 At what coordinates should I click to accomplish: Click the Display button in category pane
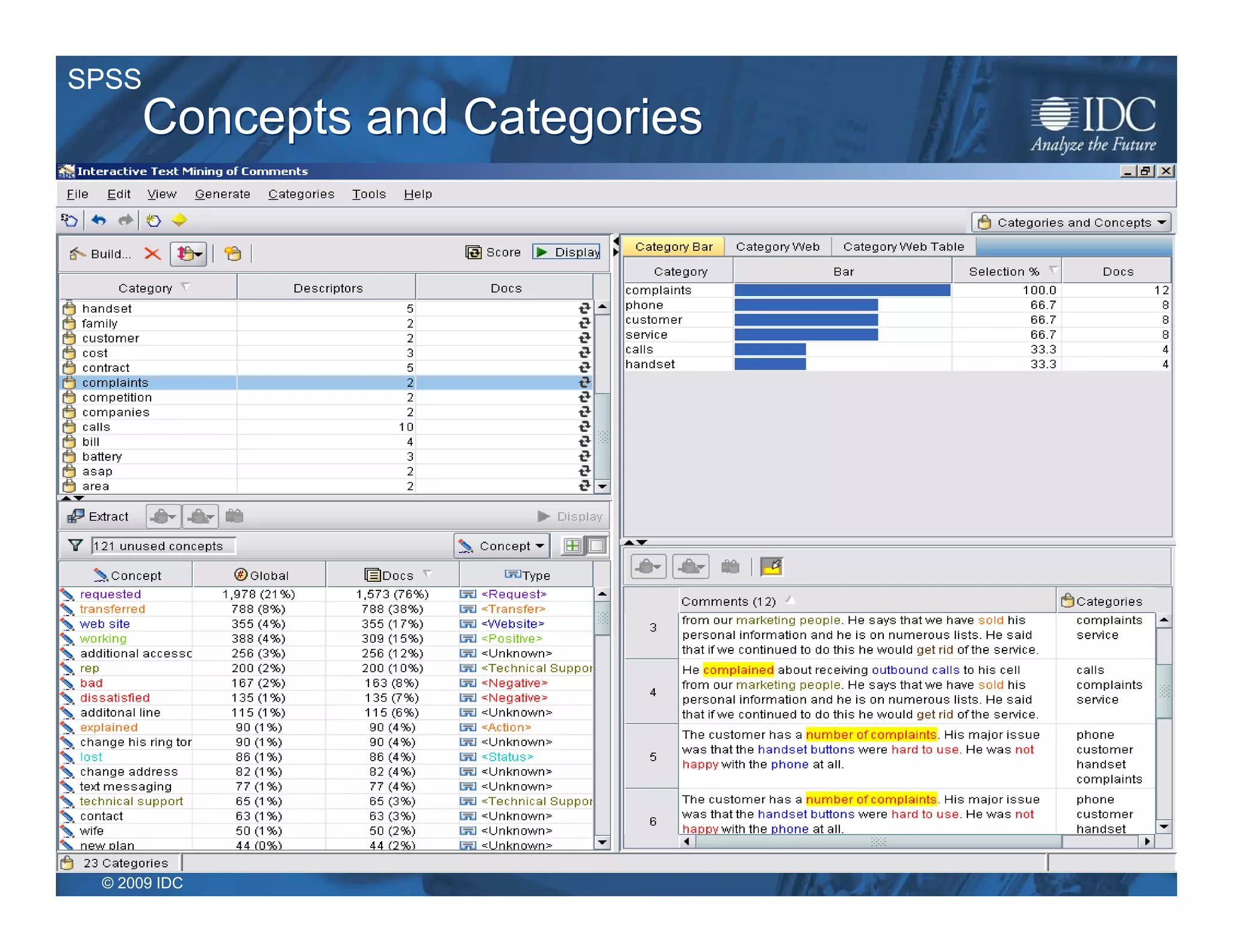(x=567, y=252)
